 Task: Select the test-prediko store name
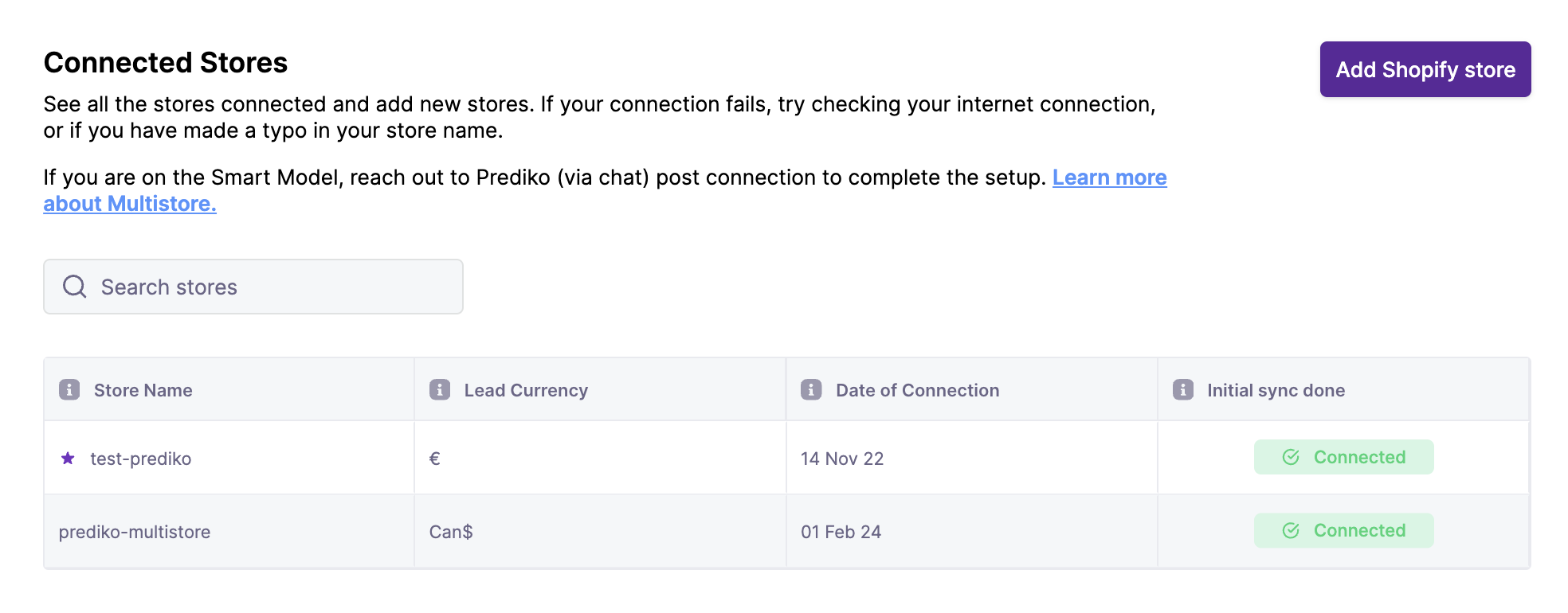pyautogui.click(x=140, y=459)
